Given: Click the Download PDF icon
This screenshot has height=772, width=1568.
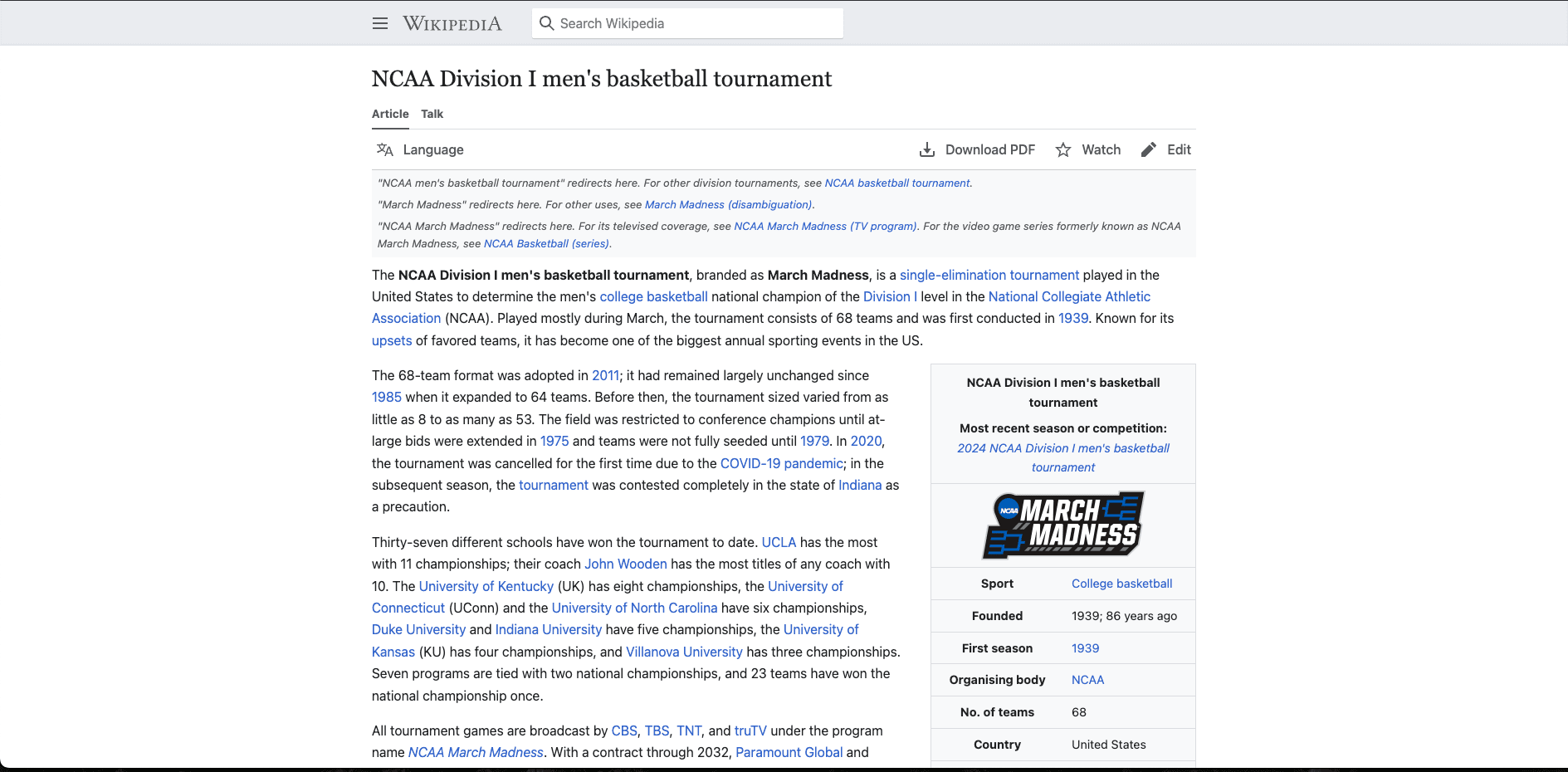Looking at the screenshot, I should click(927, 149).
